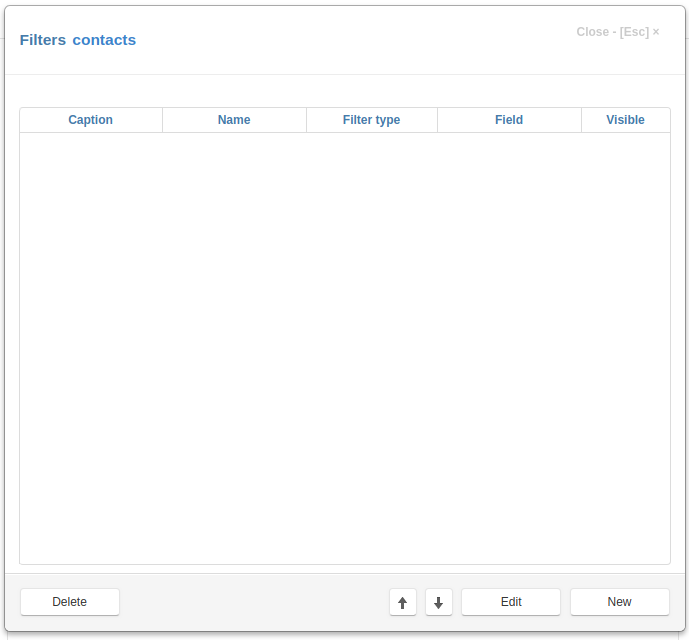Click the Visible column header
Screen dimensions: 689x640
[x=626, y=120]
